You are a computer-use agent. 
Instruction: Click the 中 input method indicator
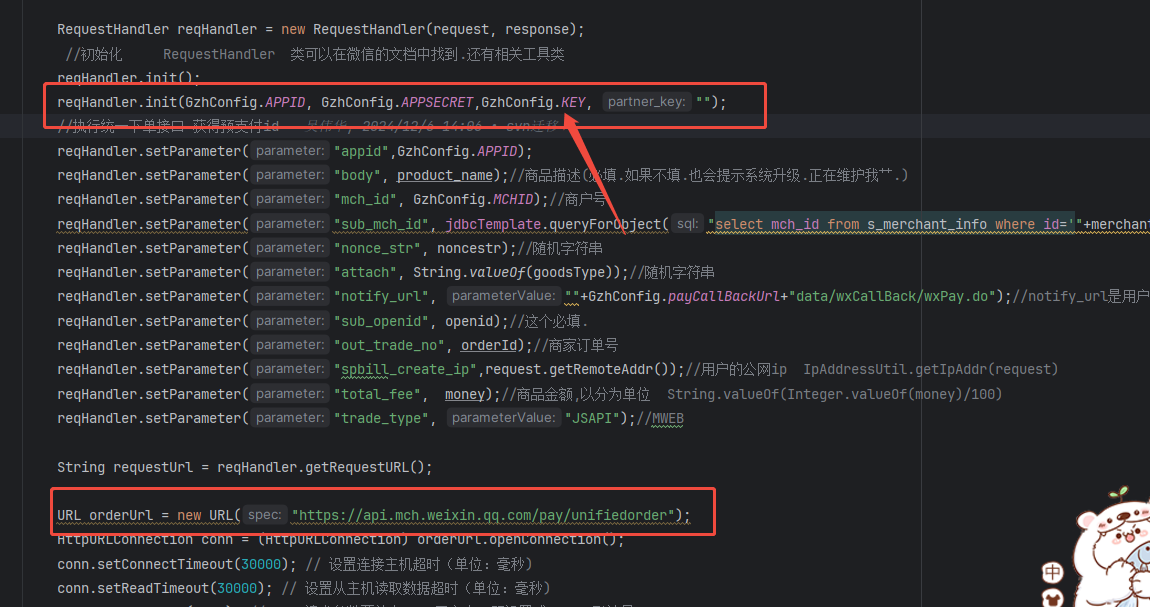(x=1052, y=572)
